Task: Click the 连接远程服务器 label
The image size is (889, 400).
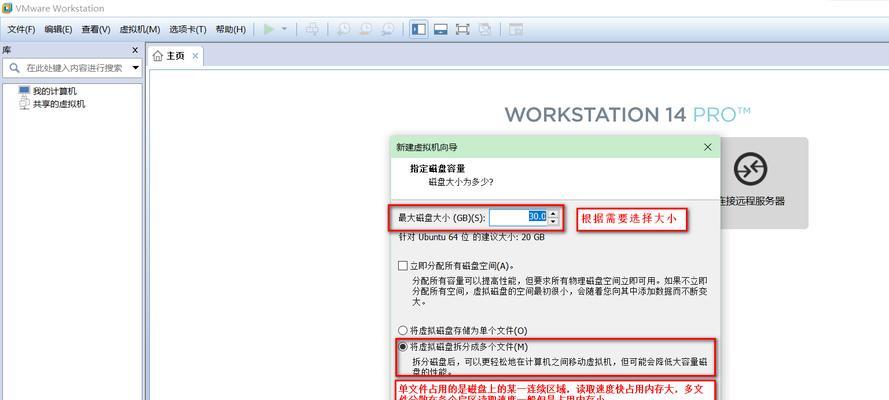Action: pos(752,201)
